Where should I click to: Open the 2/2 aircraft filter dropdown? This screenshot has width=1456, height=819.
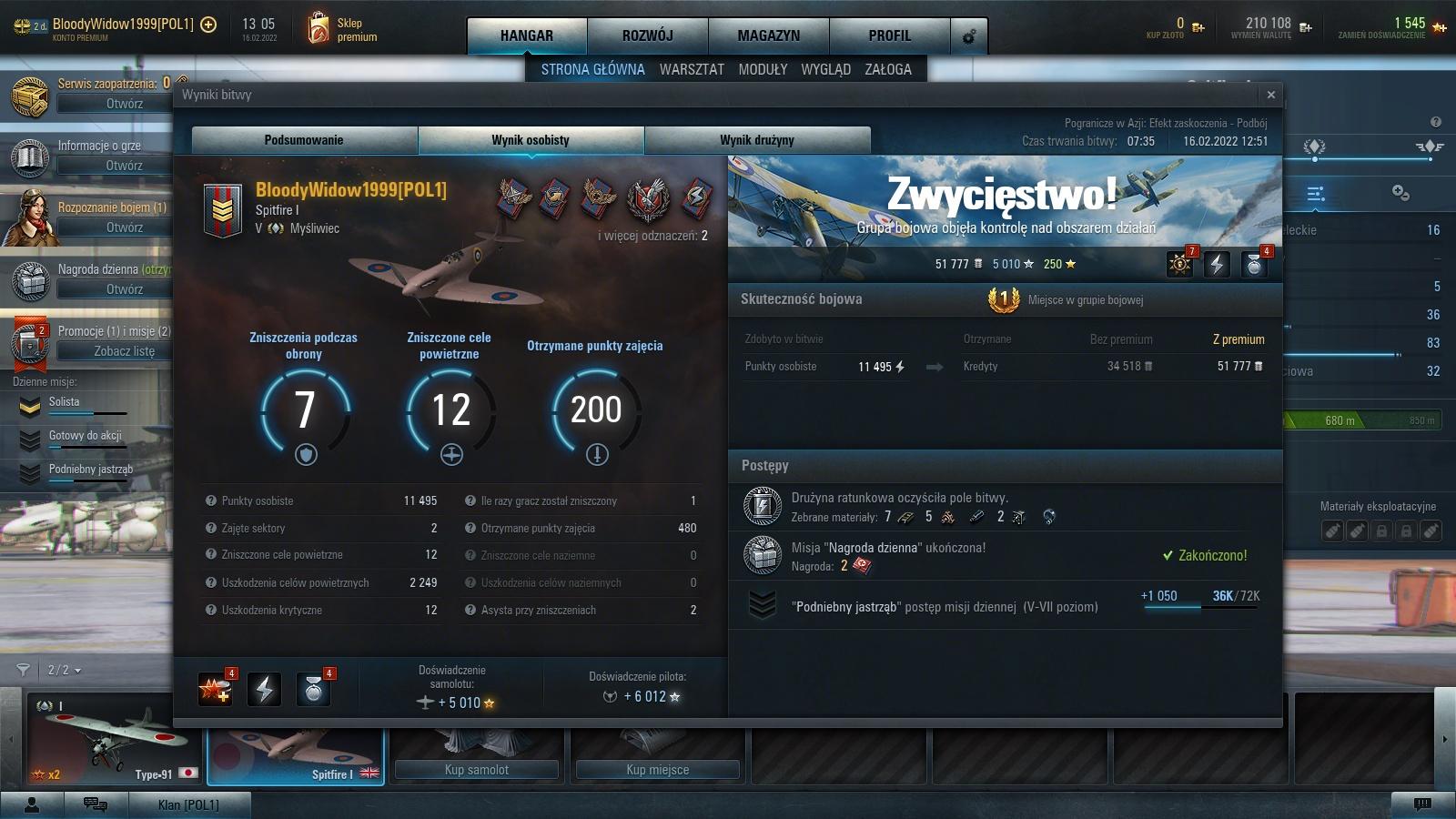64,670
